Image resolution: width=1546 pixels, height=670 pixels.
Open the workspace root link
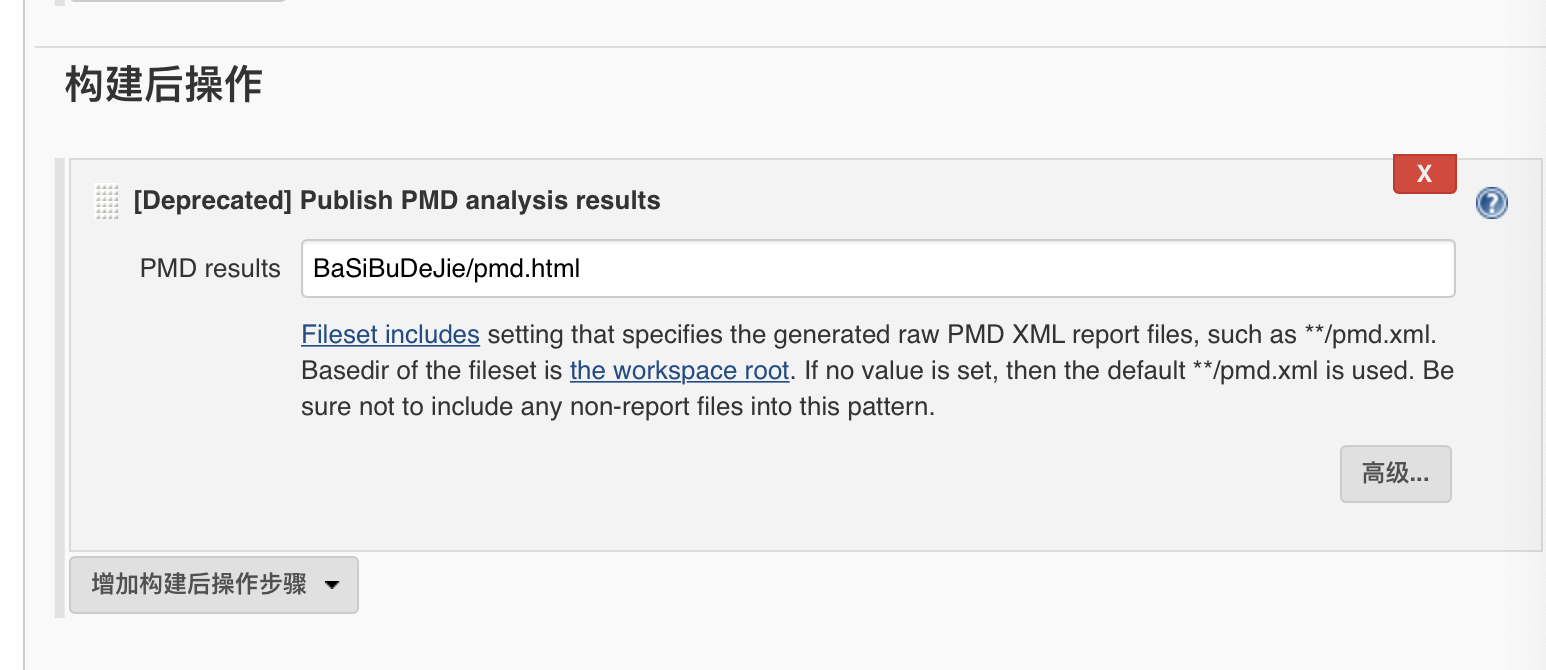[x=680, y=371]
